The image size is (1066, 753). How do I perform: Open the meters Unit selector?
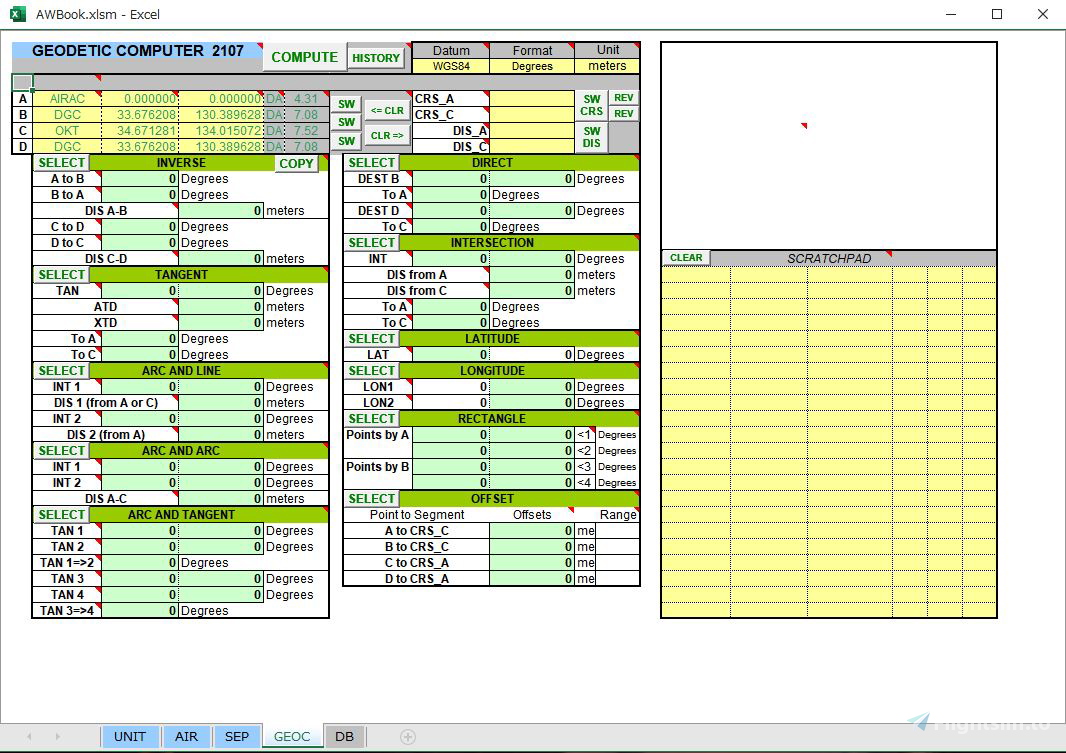(x=607, y=65)
